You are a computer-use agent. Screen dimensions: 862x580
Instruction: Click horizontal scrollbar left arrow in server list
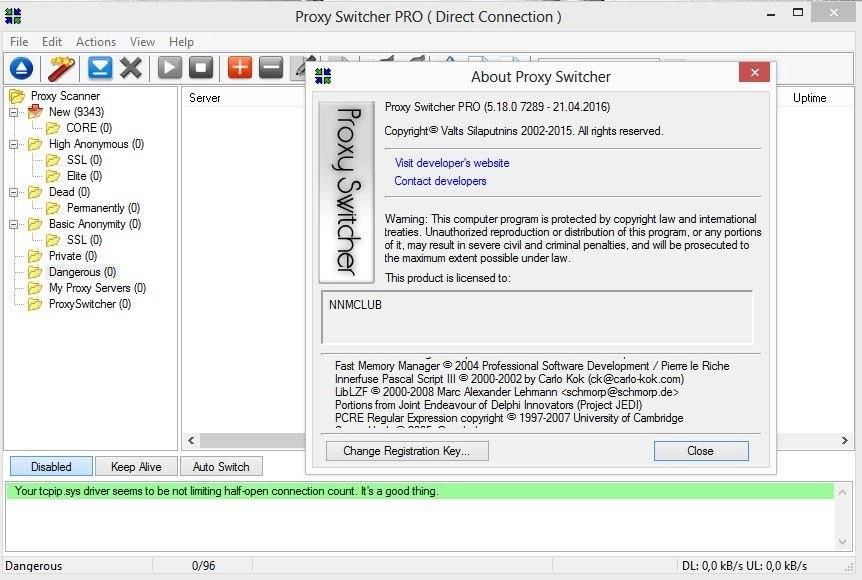click(x=191, y=440)
